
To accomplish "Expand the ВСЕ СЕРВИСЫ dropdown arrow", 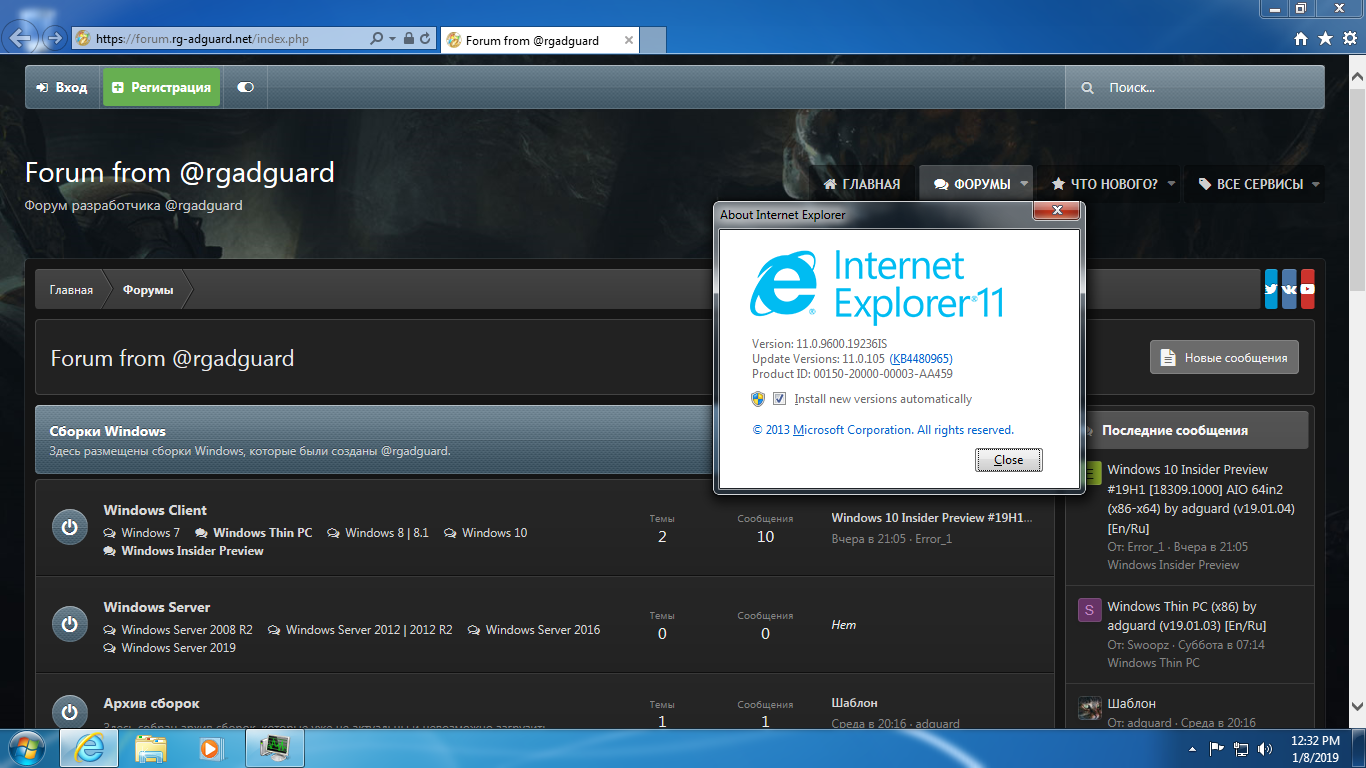I will click(x=1315, y=185).
